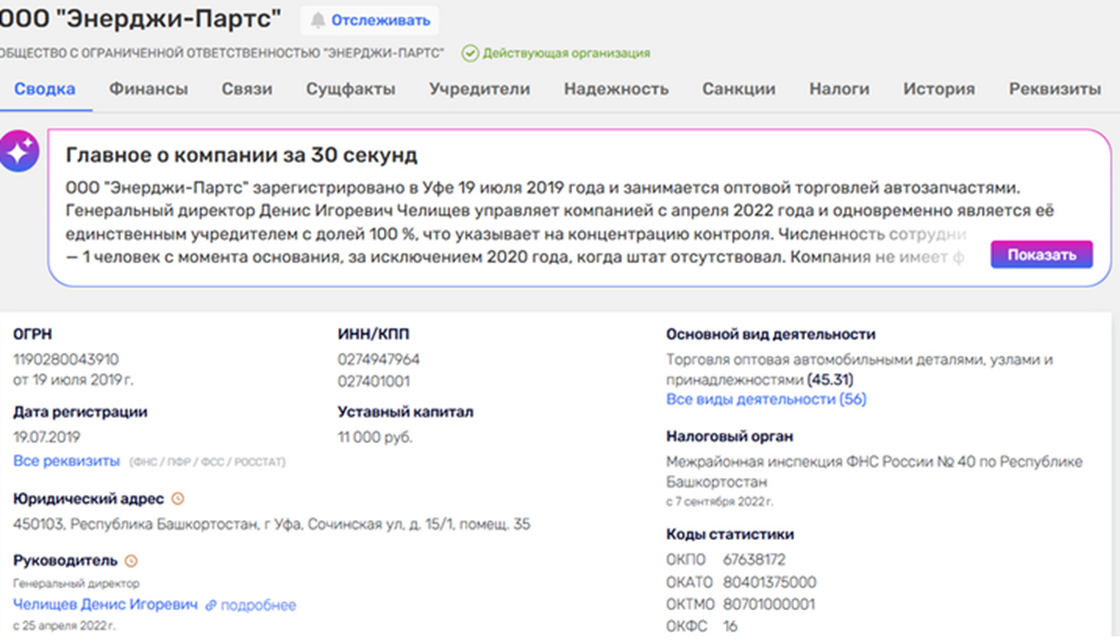
Task: Open the Финансы tab
Action: (x=148, y=89)
